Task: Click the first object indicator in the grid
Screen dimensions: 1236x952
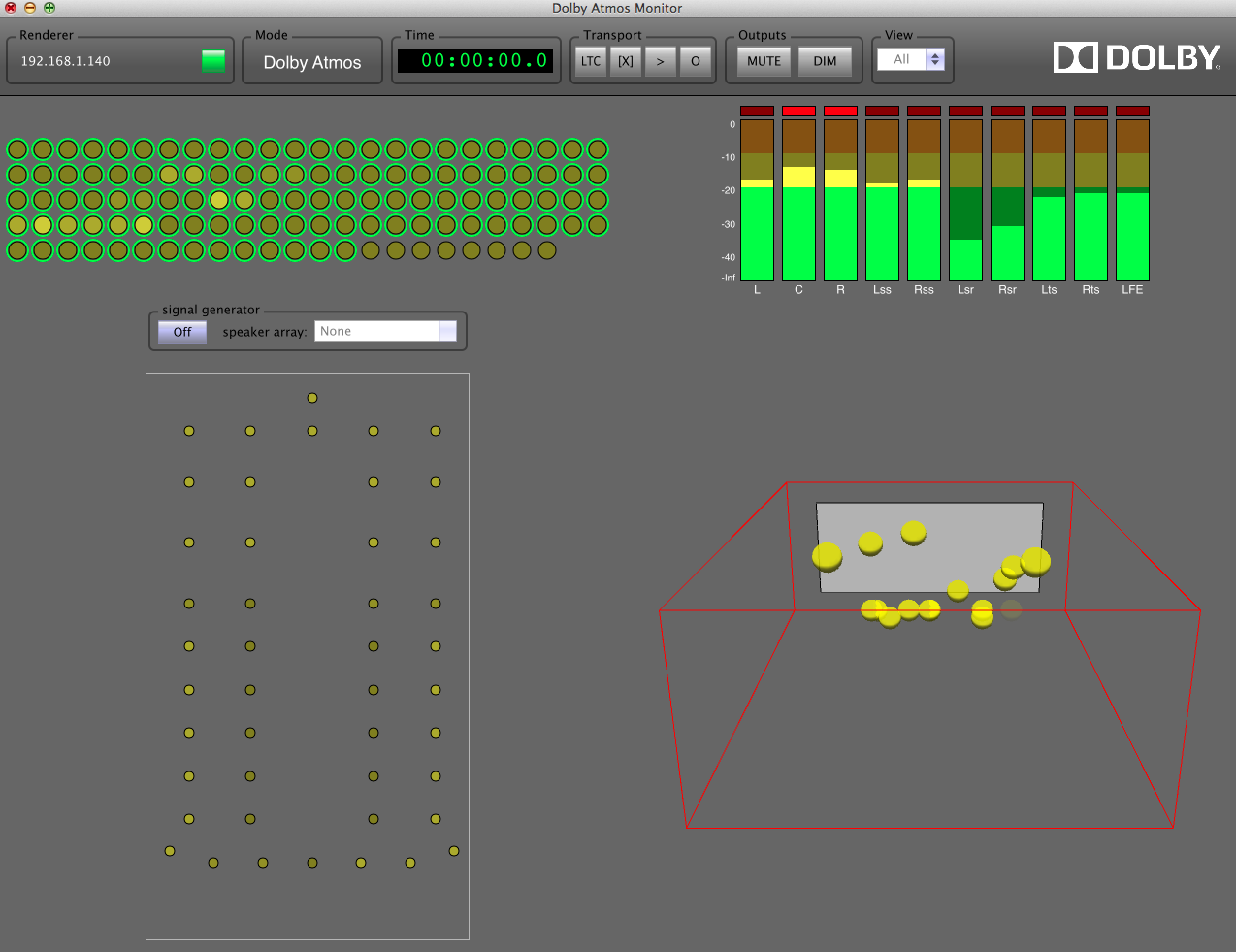Action: (17, 149)
